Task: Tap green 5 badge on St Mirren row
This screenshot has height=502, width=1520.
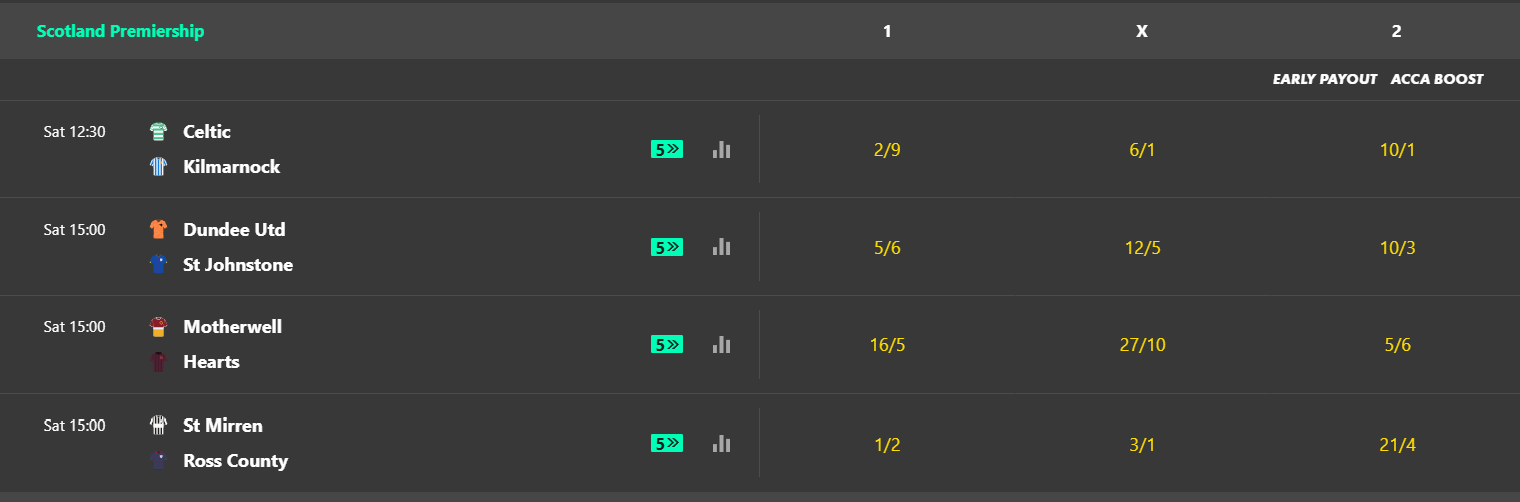Action: click(x=667, y=443)
